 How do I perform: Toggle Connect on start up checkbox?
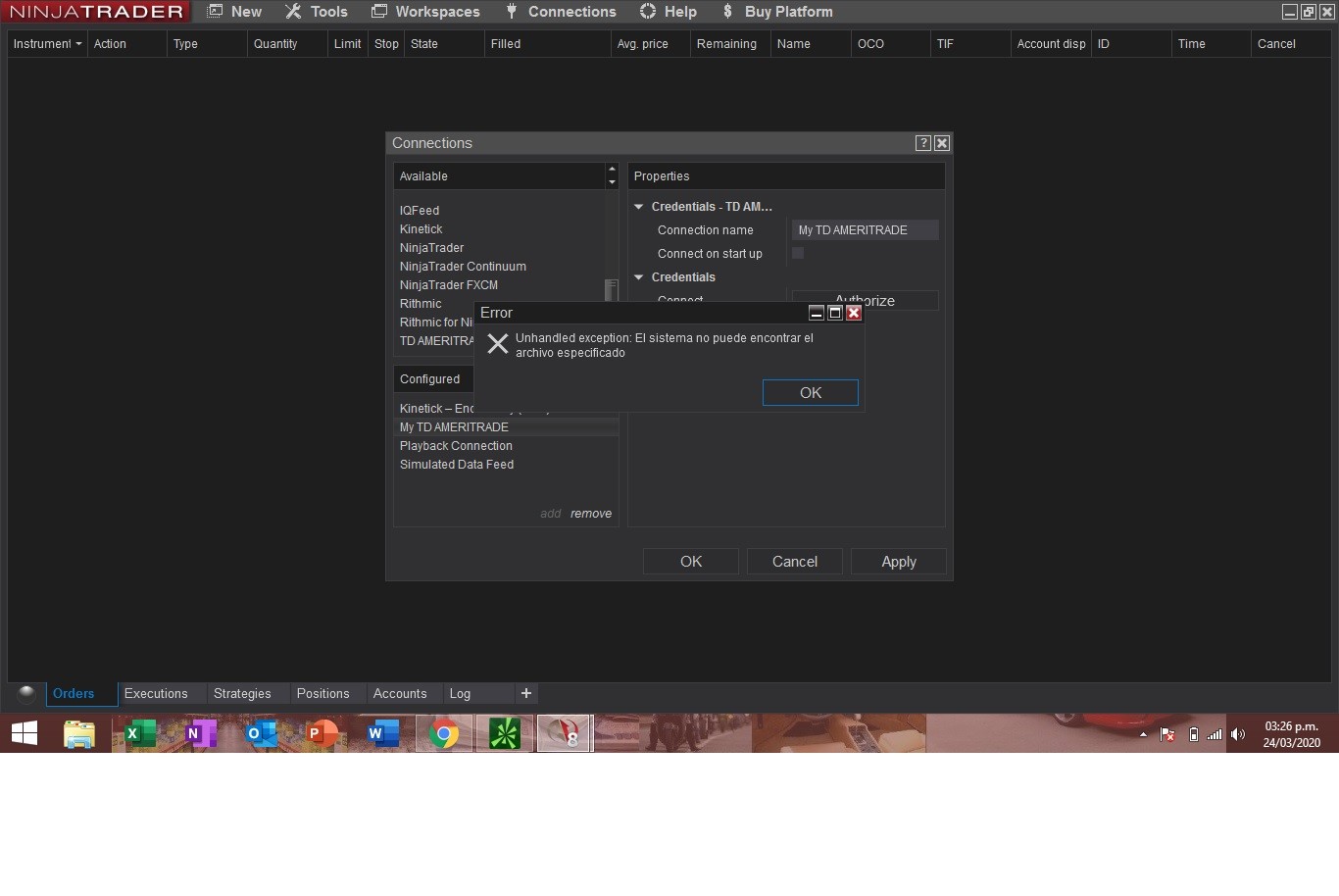798,253
